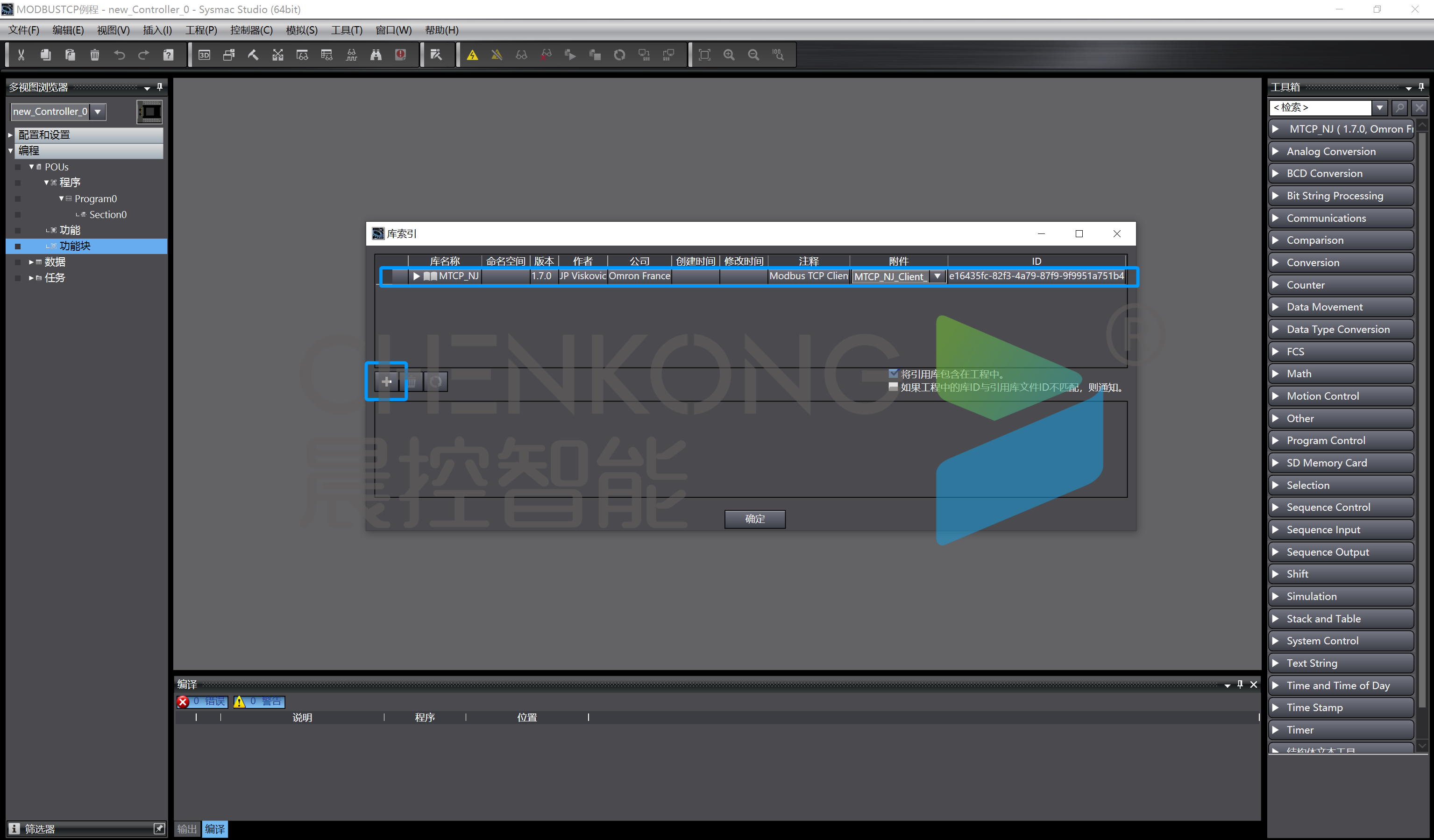
Task: Expand the MTCP_NJ library row
Action: 417,276
